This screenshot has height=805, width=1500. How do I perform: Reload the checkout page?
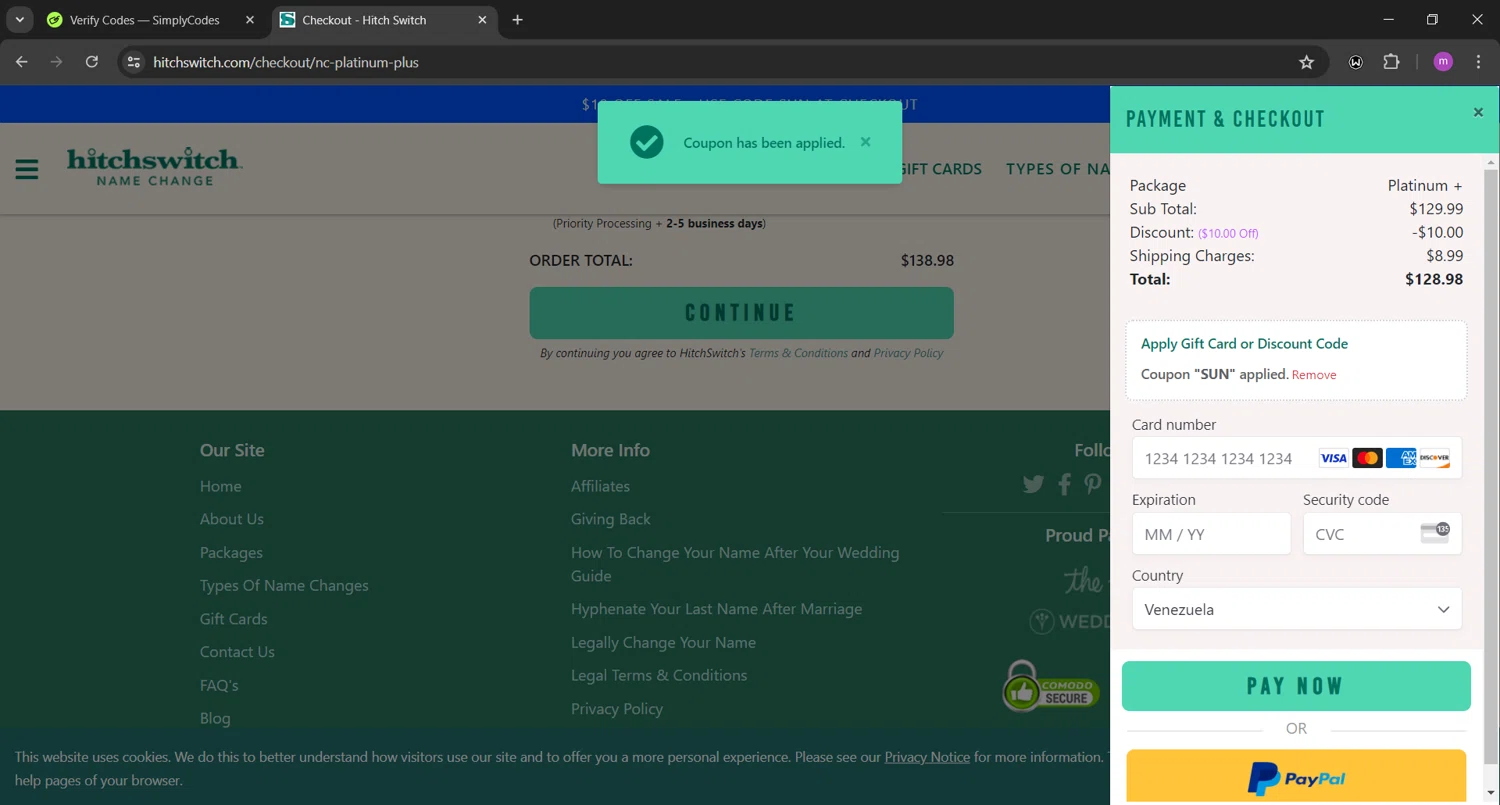[x=92, y=62]
